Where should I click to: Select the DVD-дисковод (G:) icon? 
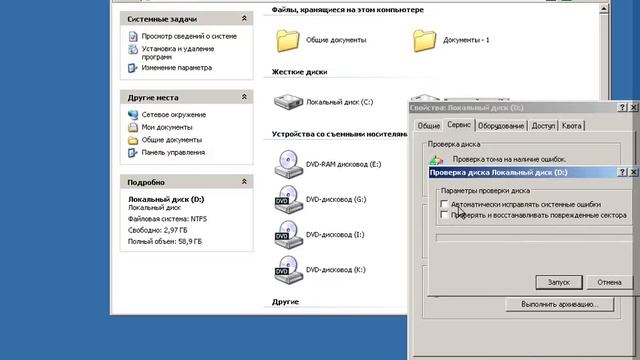tap(288, 200)
